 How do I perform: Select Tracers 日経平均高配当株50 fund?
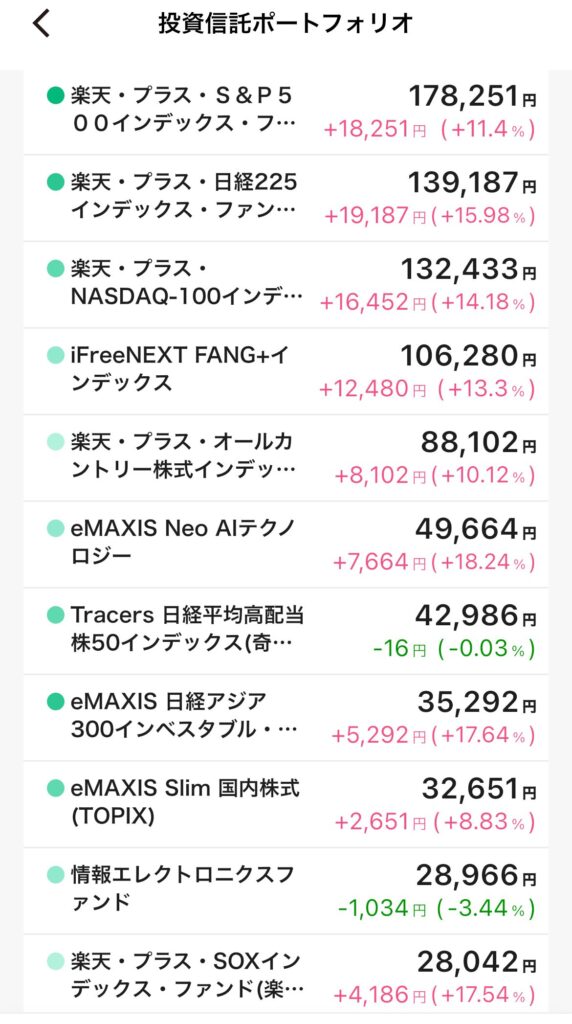(286, 631)
